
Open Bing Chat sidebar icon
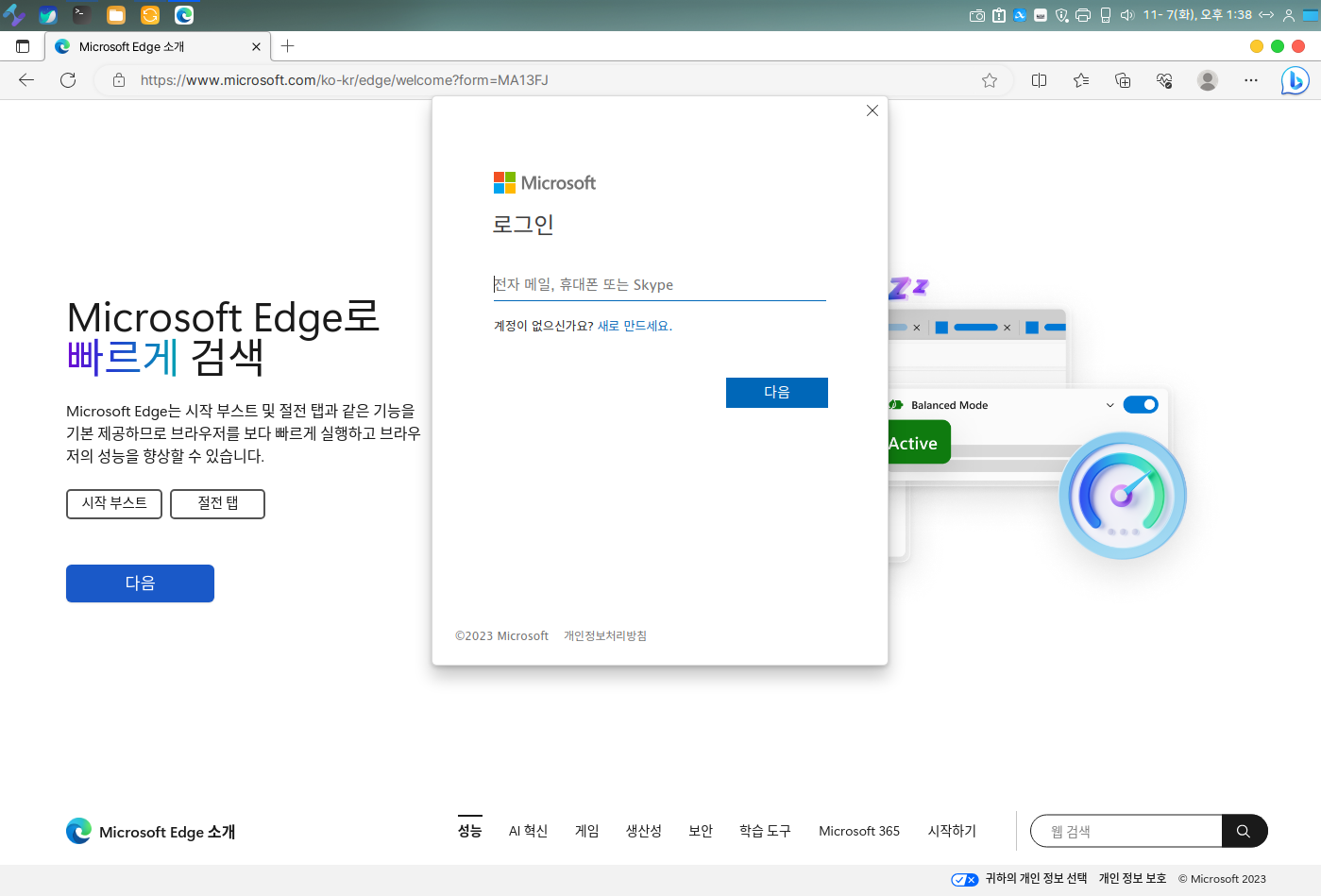[x=1294, y=81]
